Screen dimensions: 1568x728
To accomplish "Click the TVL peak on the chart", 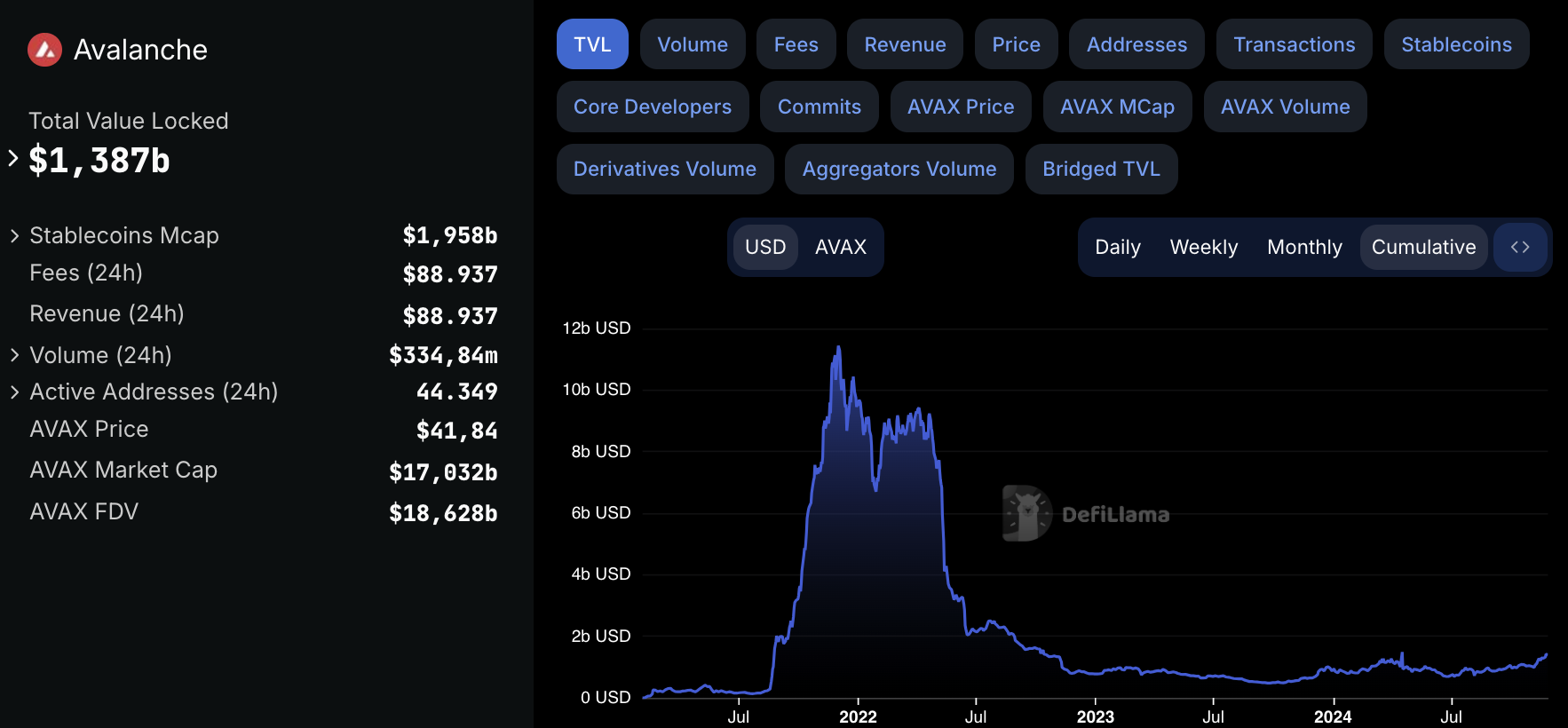I will pyautogui.click(x=838, y=347).
